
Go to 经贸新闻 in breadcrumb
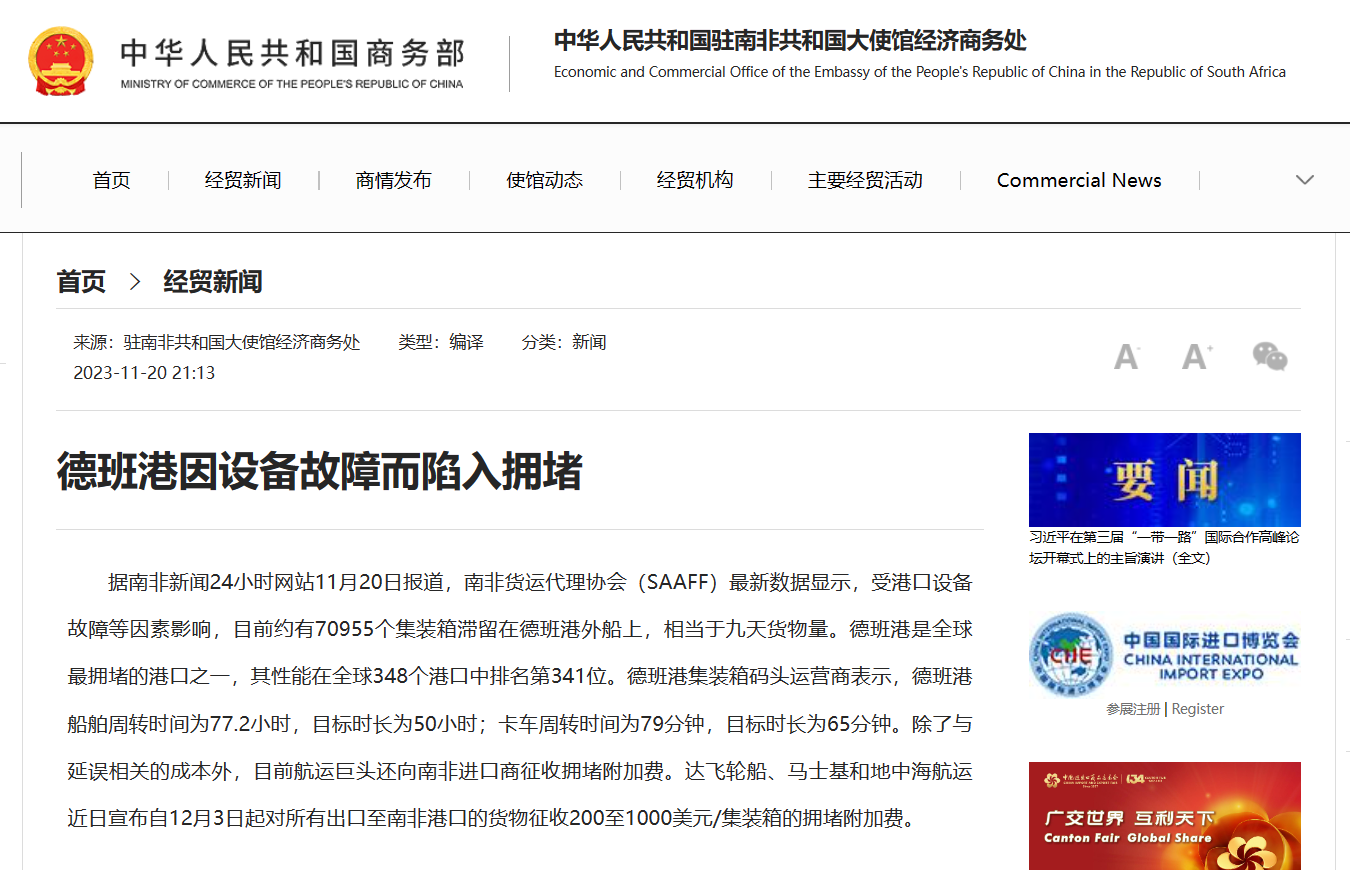coord(213,282)
